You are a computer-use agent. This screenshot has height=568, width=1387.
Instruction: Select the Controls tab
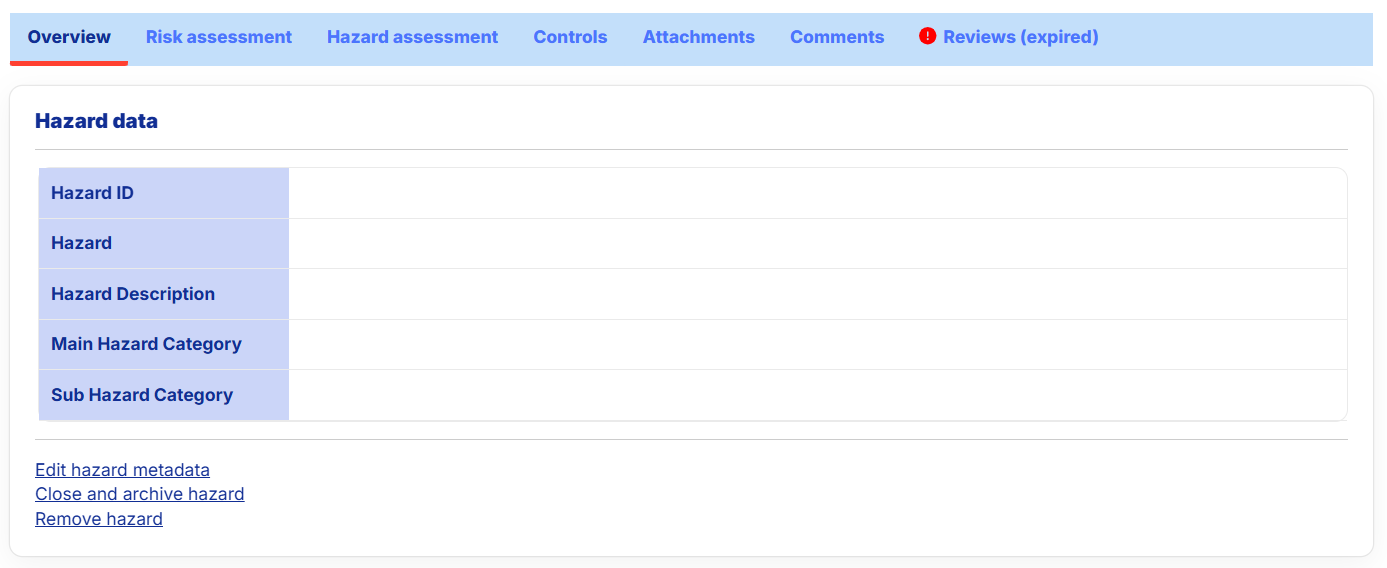tap(570, 37)
